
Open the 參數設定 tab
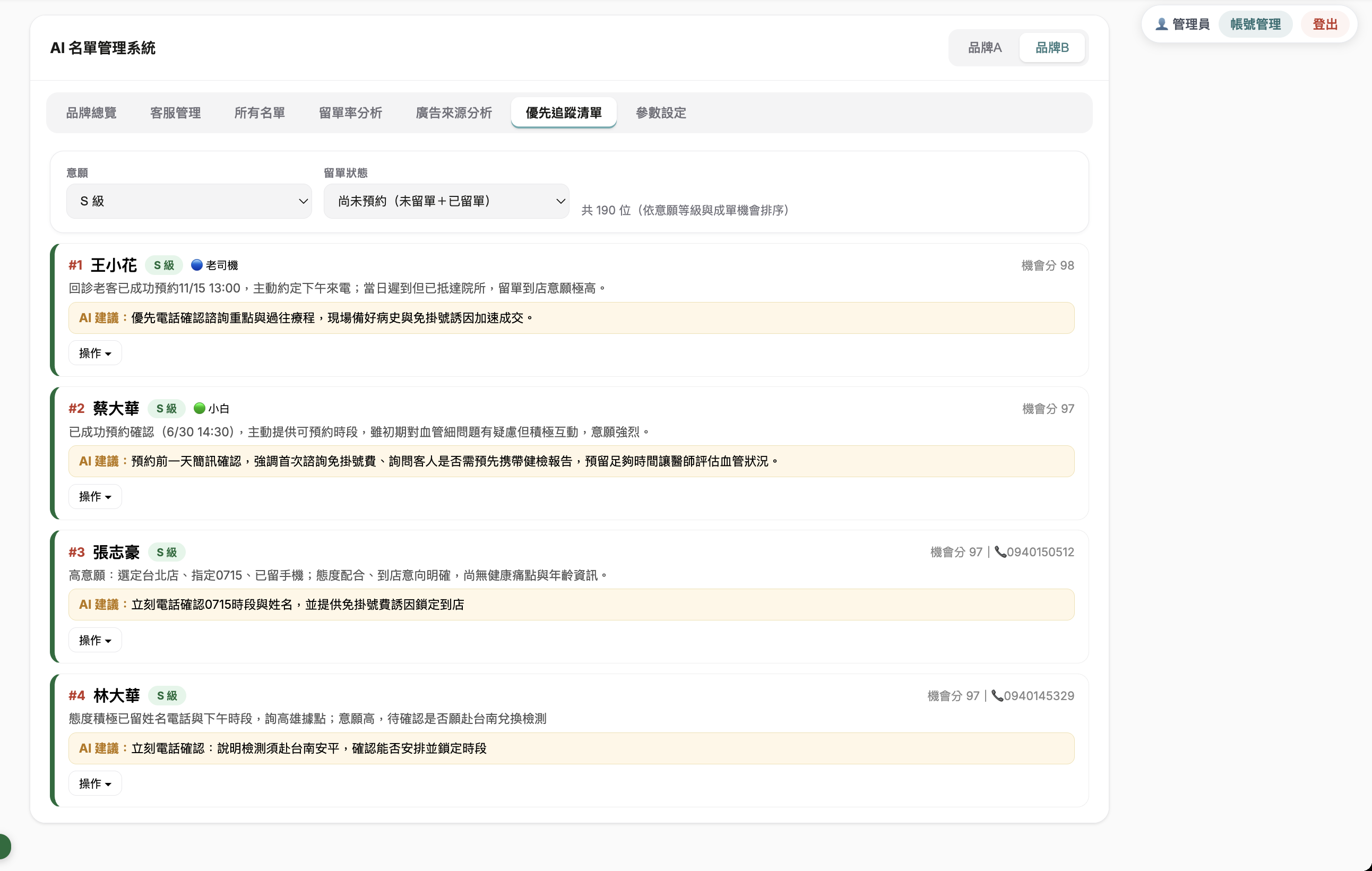661,113
